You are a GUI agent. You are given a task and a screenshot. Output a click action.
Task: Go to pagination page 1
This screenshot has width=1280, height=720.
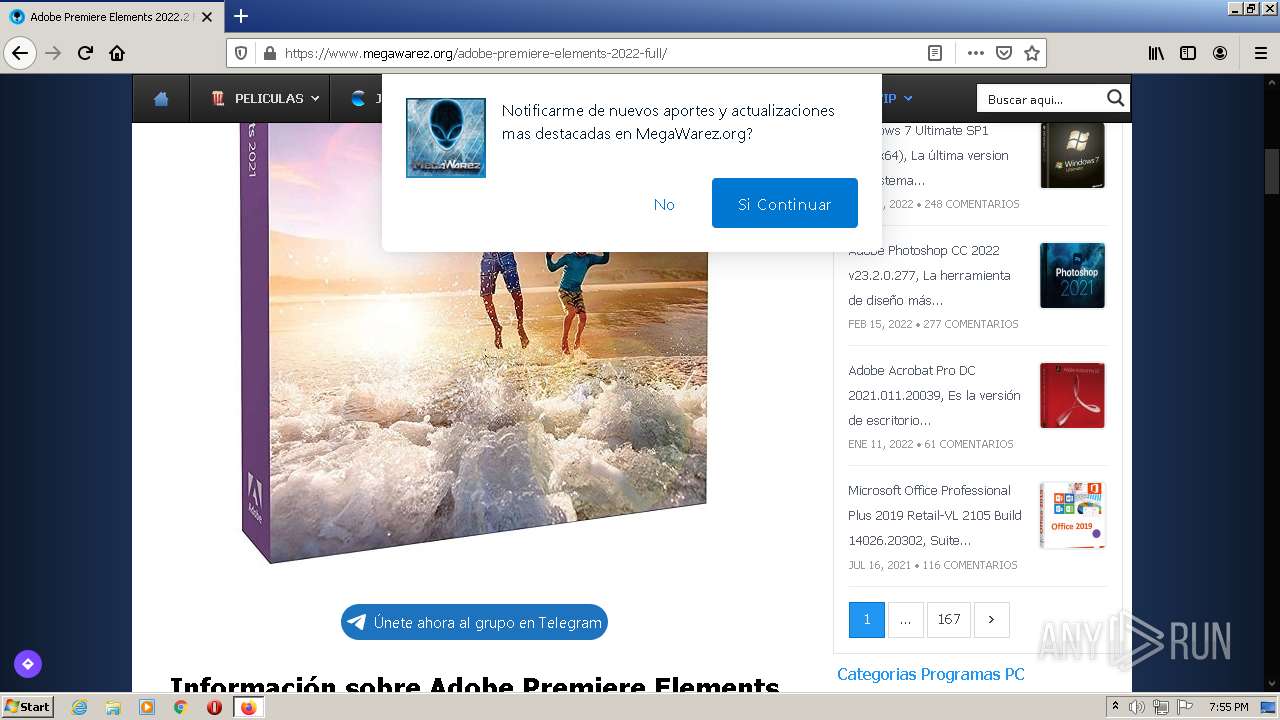pyautogui.click(x=867, y=619)
